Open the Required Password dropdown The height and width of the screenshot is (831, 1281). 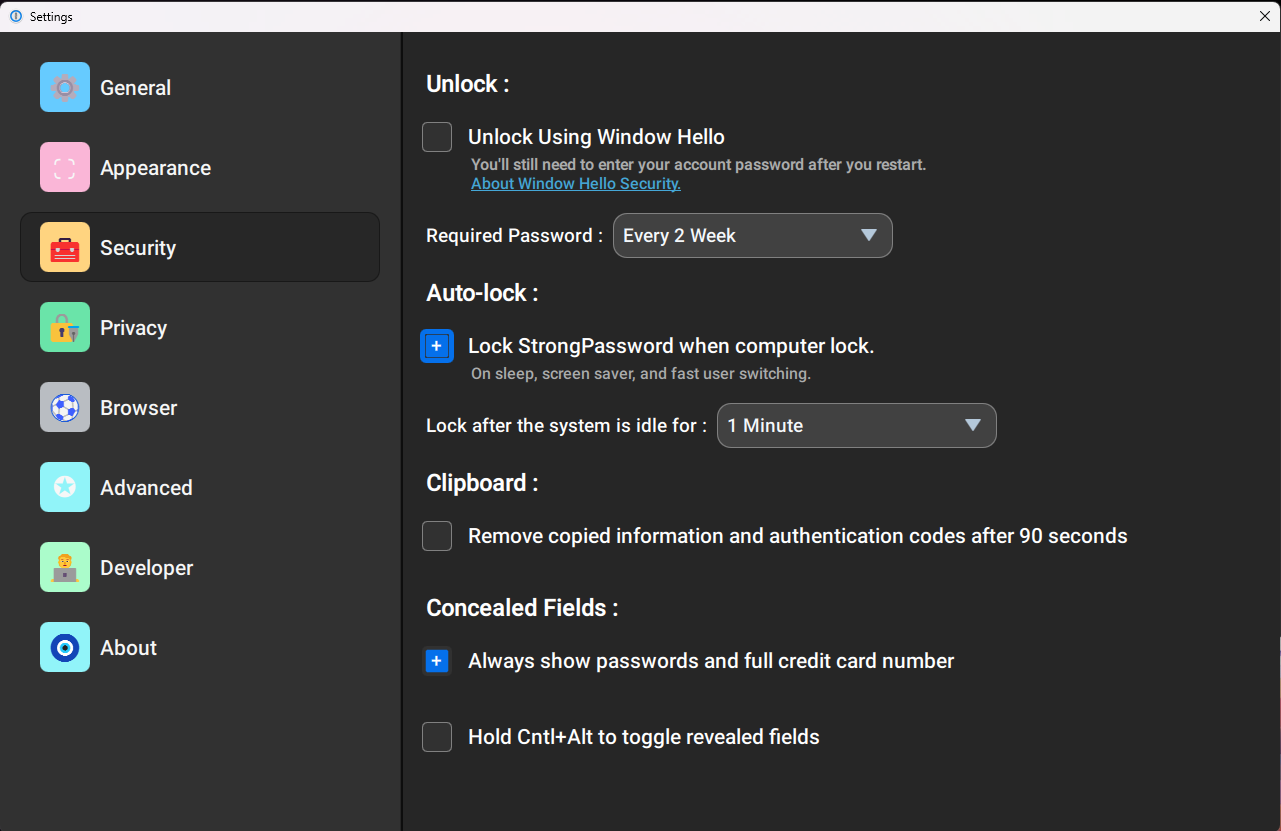click(x=752, y=236)
